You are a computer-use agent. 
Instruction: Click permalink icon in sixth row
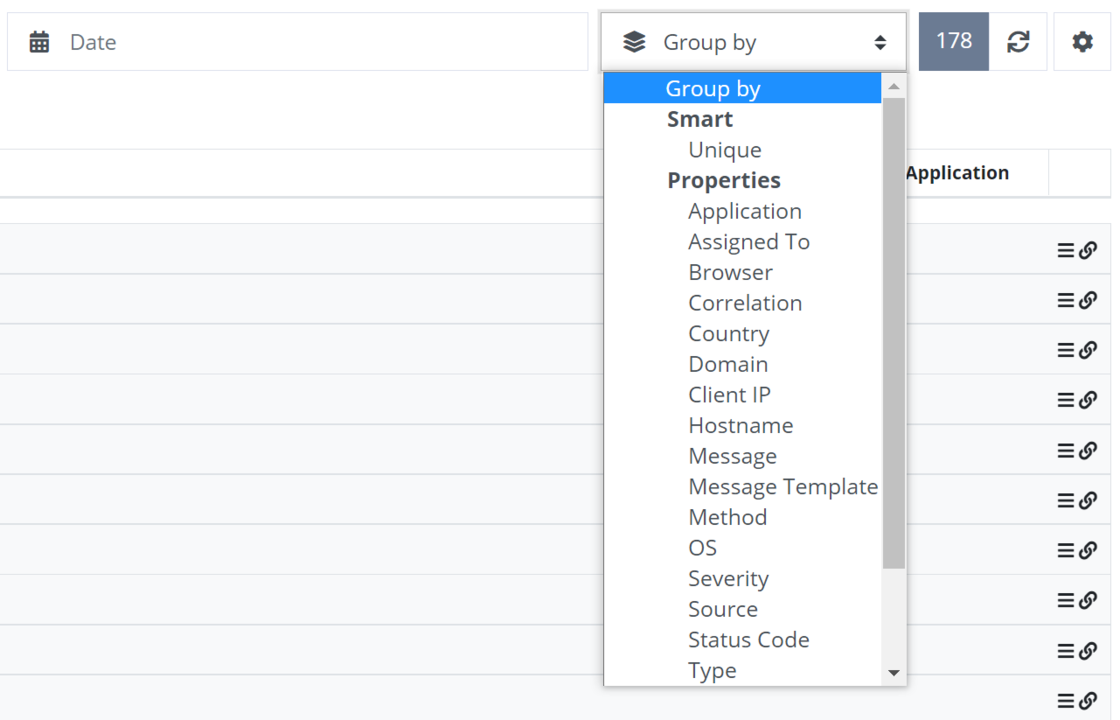(x=1088, y=501)
